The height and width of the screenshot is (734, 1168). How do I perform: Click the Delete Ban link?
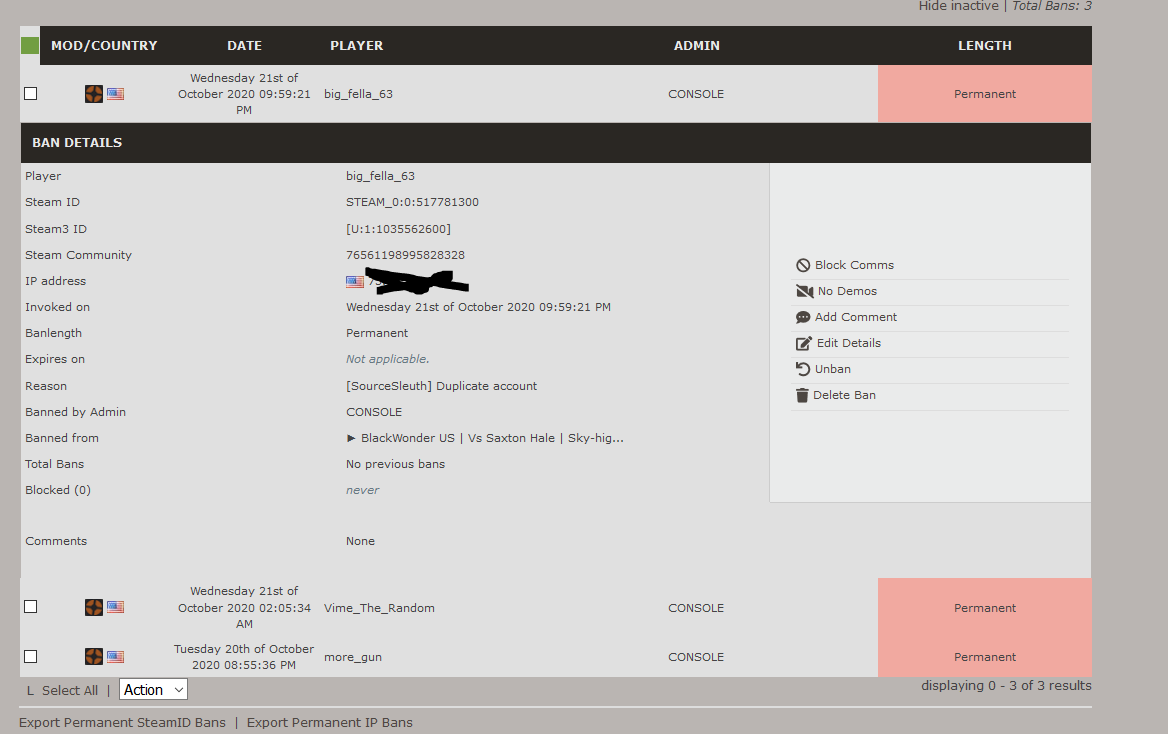pyautogui.click(x=844, y=396)
